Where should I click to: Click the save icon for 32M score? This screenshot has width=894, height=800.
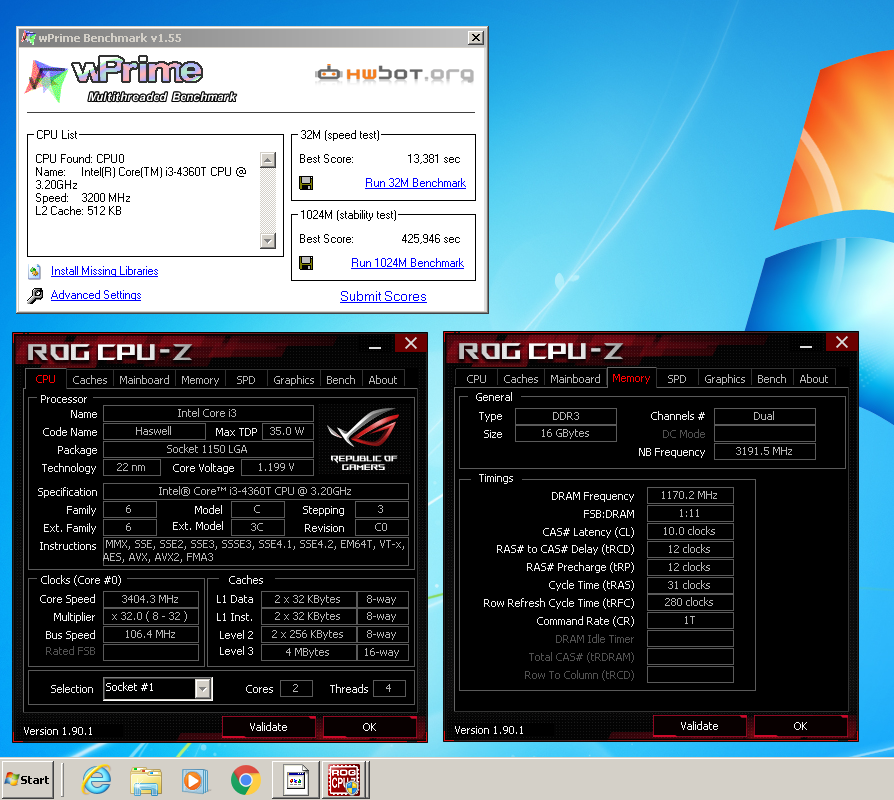(306, 183)
